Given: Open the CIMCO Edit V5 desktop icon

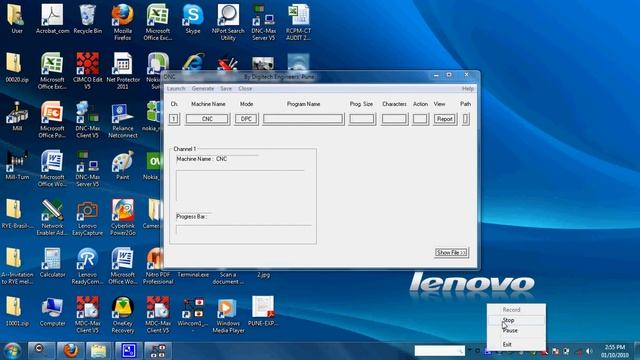Looking at the screenshot, I should (x=87, y=71).
